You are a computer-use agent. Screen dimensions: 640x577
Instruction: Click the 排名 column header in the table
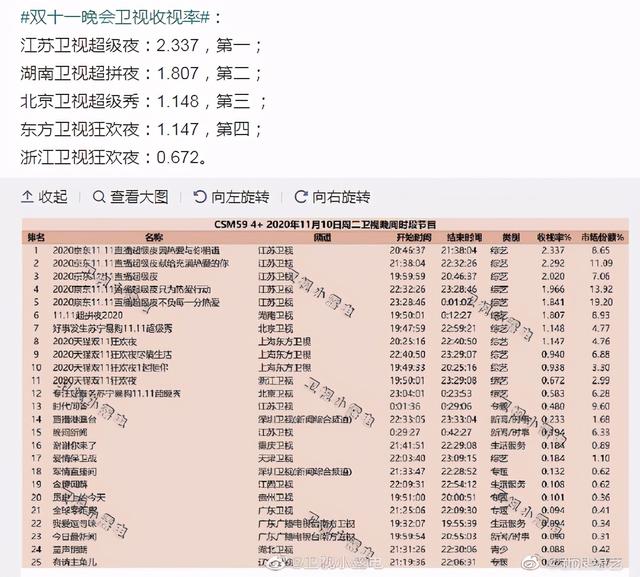point(36,237)
